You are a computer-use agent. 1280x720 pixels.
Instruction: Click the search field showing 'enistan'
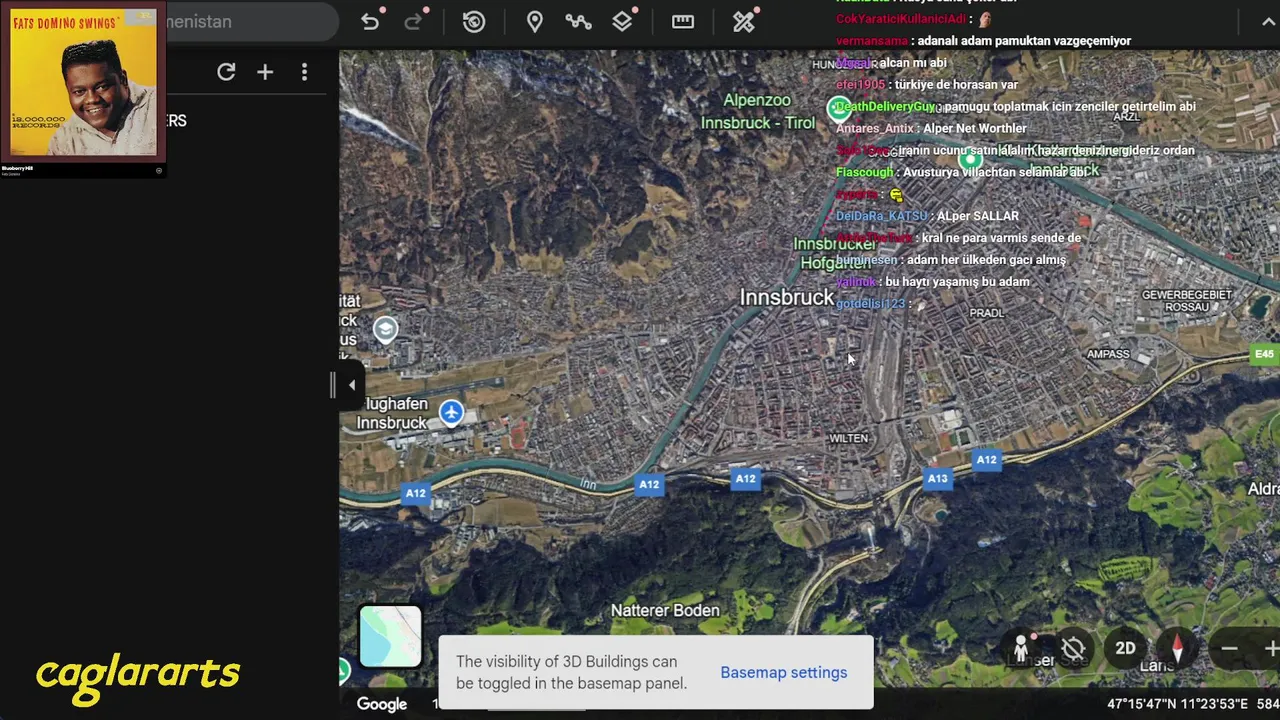click(250, 21)
